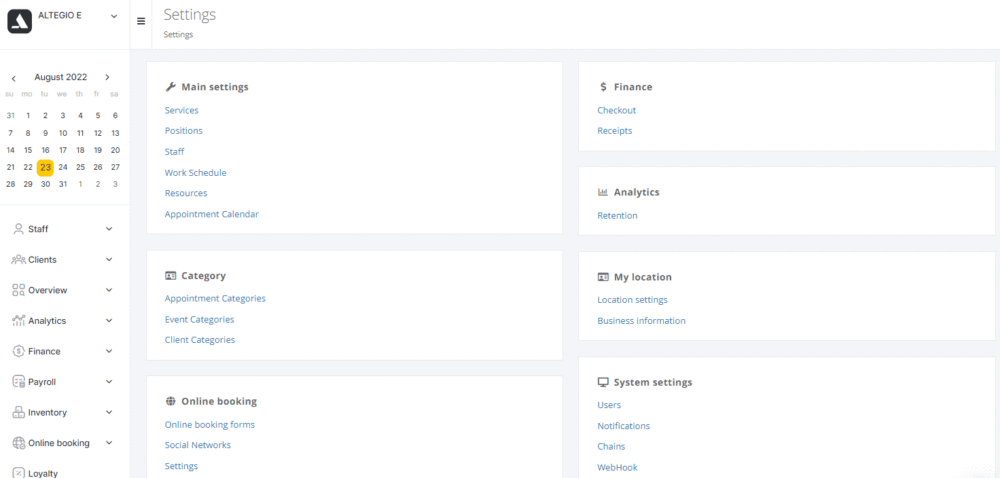Open the Notifications link

point(624,426)
